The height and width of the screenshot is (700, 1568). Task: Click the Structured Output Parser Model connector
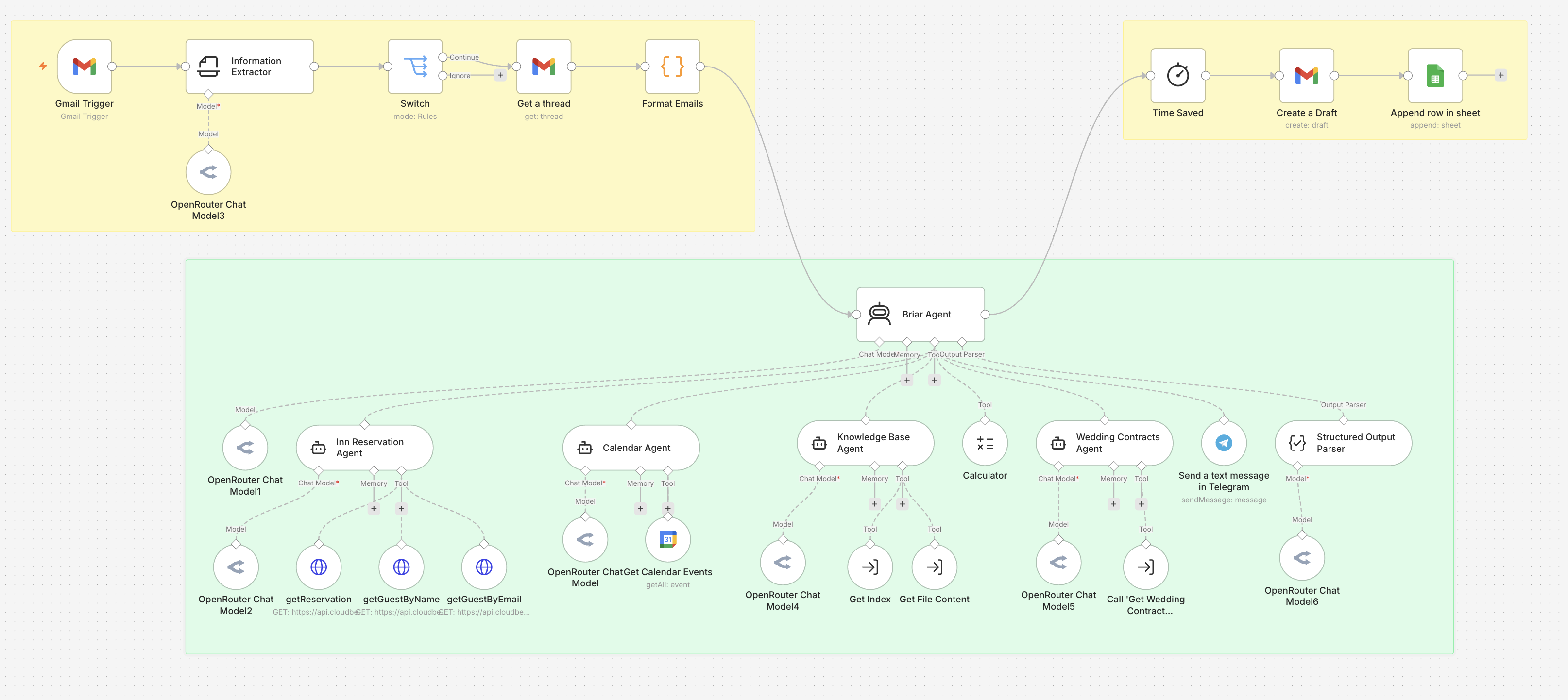click(1297, 466)
